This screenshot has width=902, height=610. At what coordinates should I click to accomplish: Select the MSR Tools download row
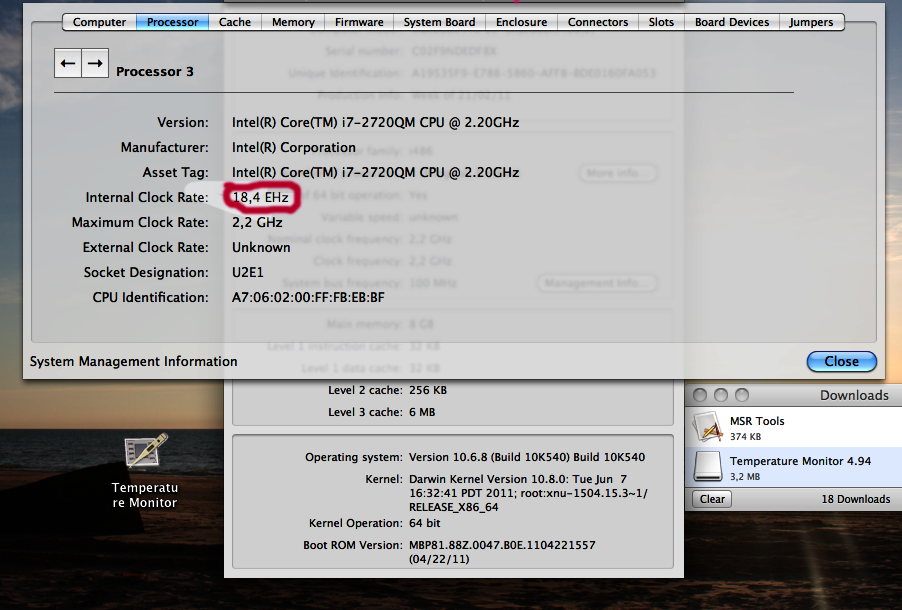click(x=793, y=427)
